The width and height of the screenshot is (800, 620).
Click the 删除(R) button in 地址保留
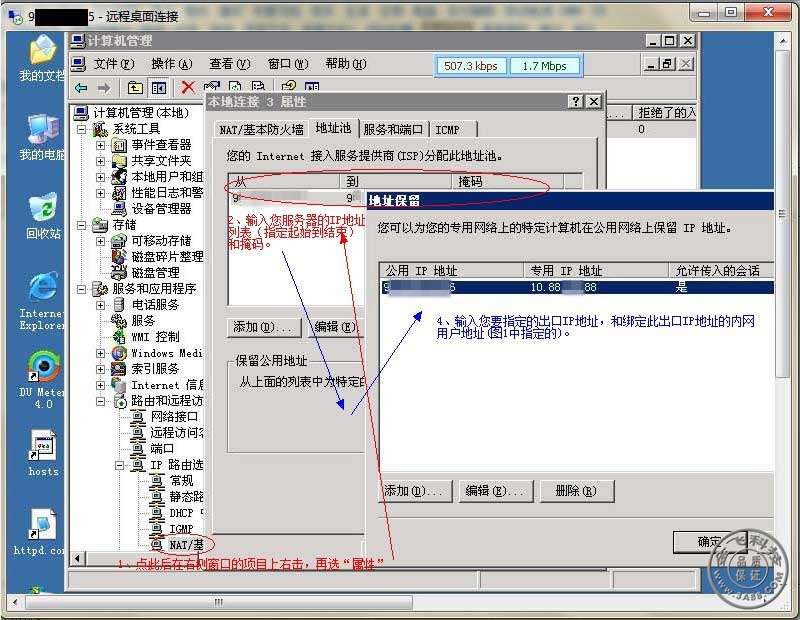[575, 491]
